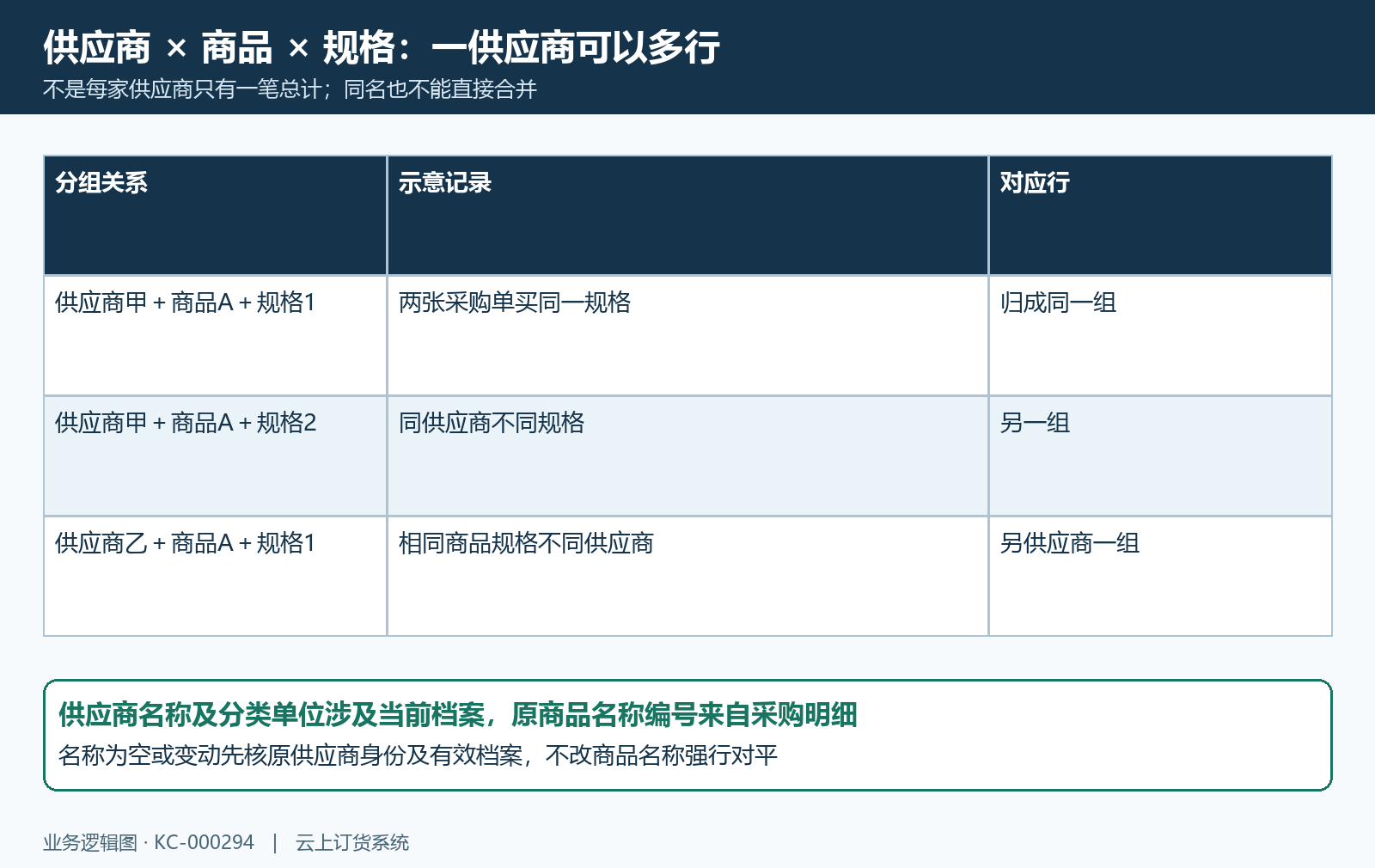Click the 示意记录 column header

(x=687, y=216)
